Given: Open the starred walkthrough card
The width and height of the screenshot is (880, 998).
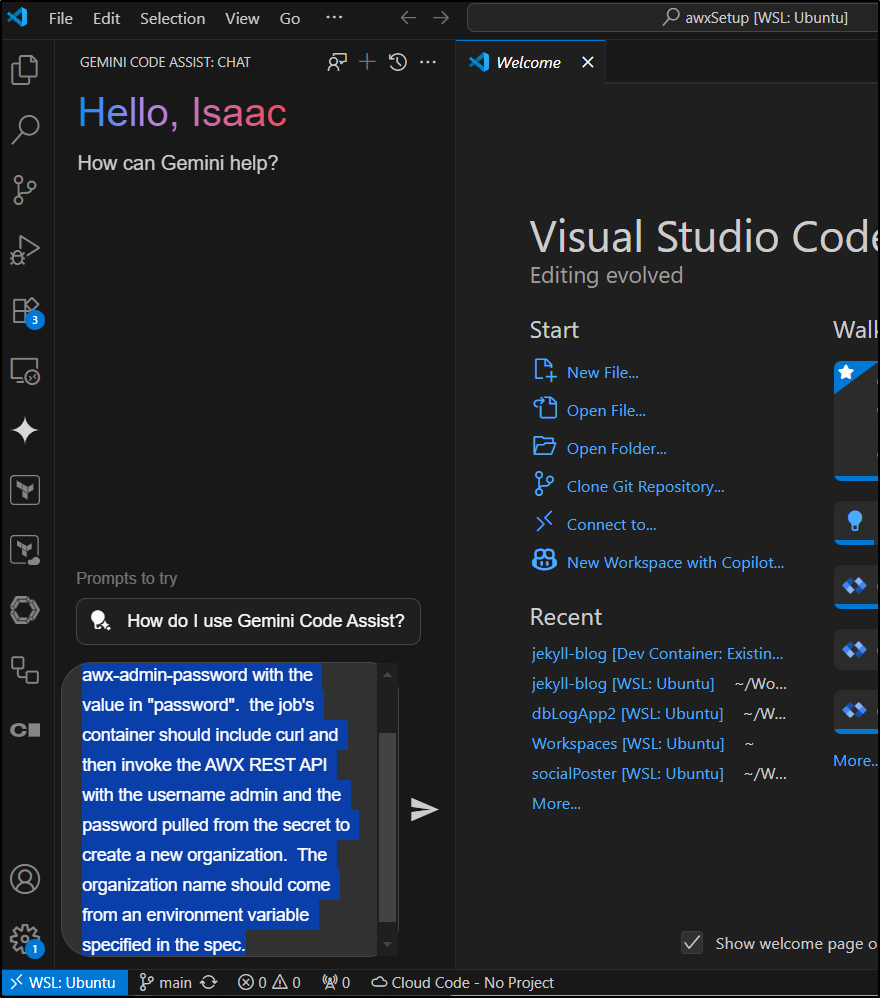Looking at the screenshot, I should [856, 420].
